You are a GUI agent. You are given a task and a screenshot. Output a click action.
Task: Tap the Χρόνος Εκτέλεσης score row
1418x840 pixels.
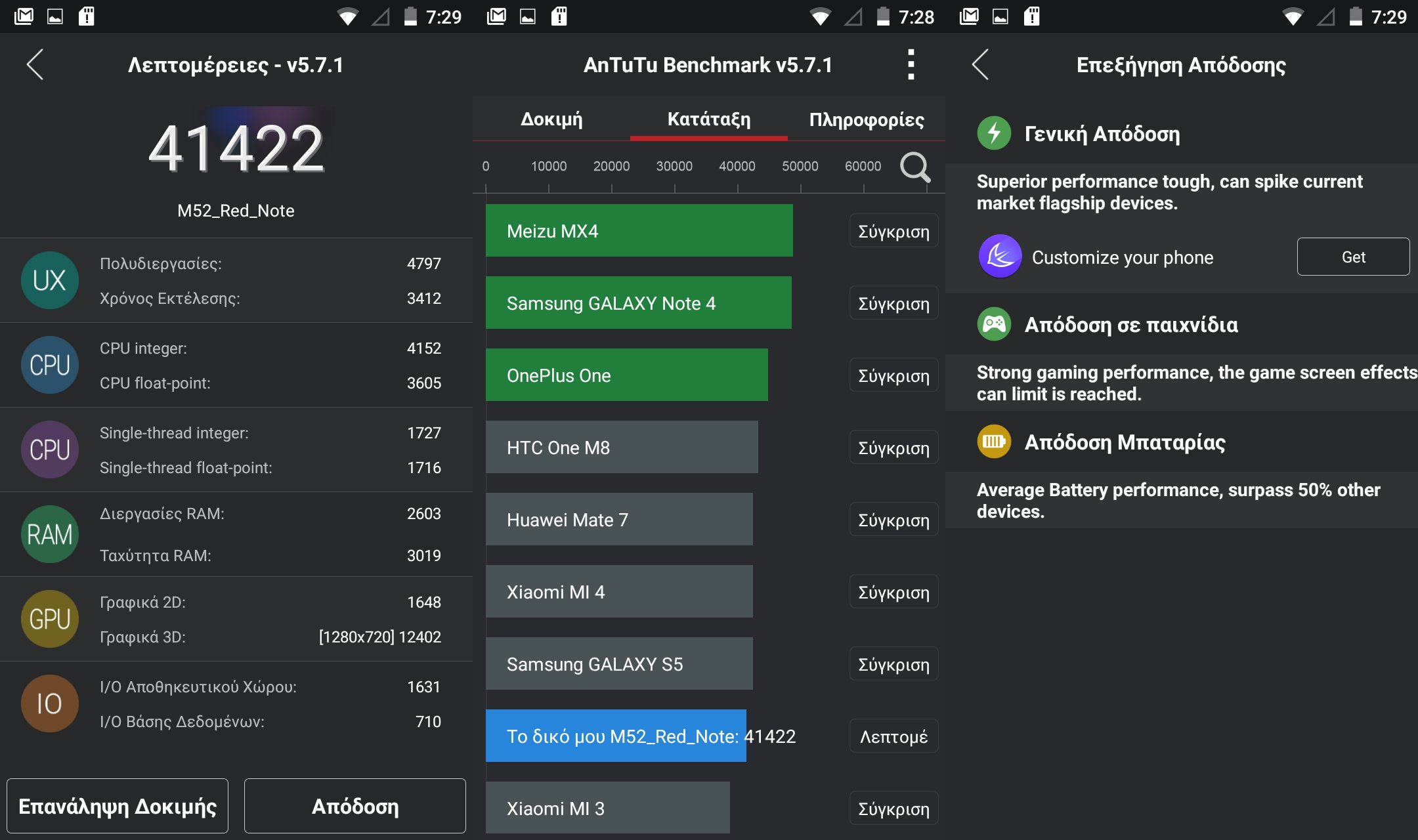270,298
